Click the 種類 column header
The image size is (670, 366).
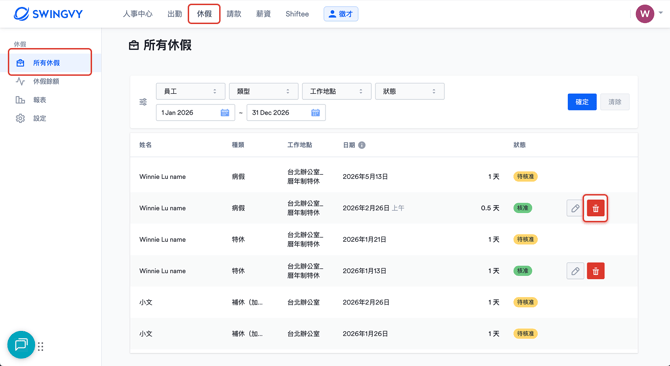click(x=238, y=145)
